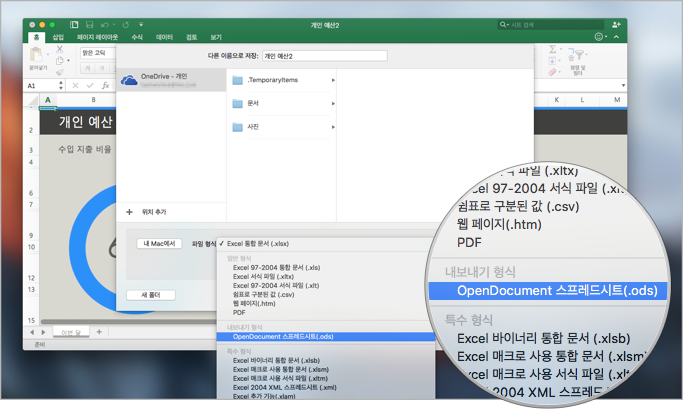
Task: Expand the formula bar with the arrow
Action: point(623,85)
